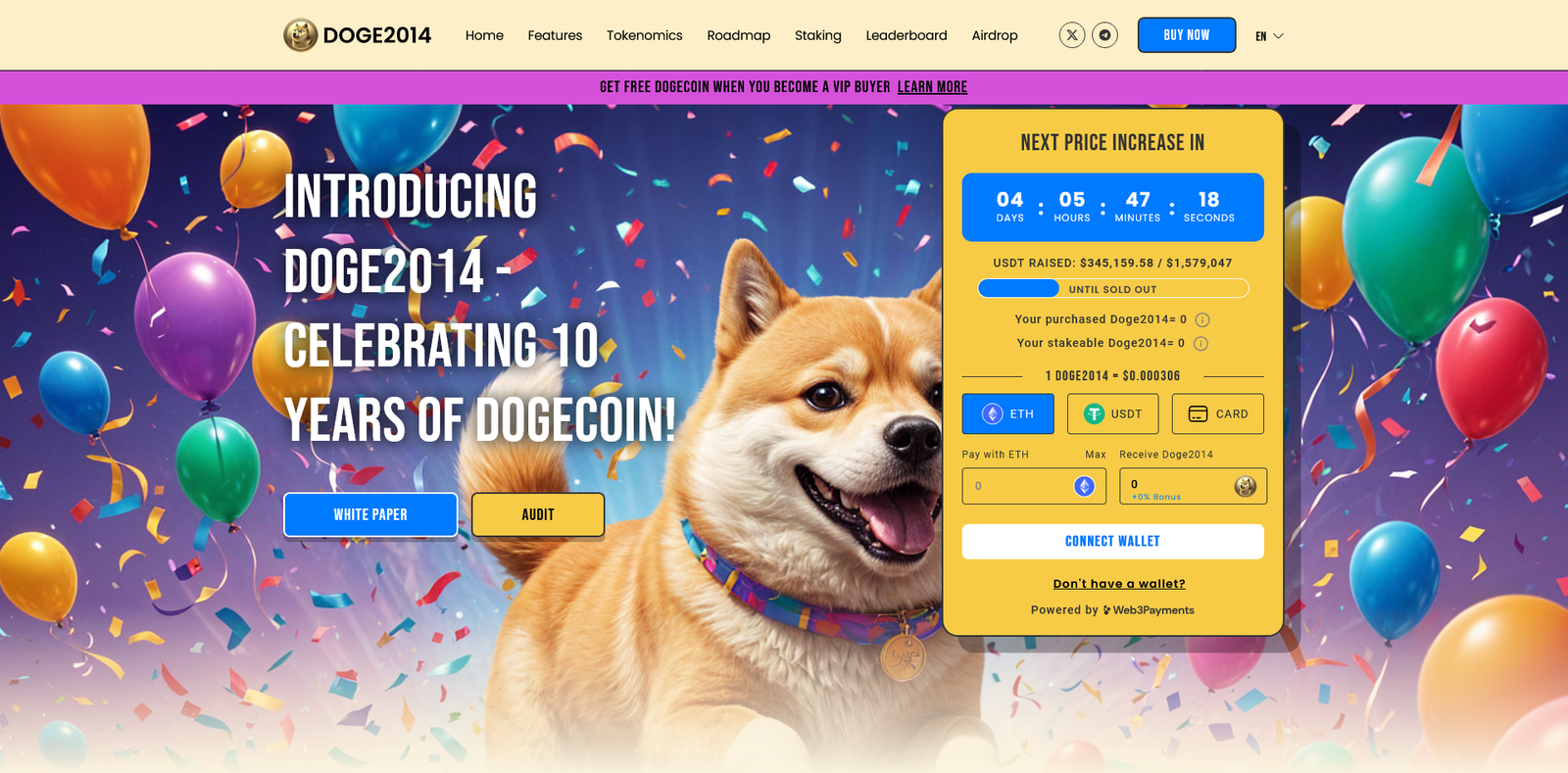This screenshot has height=773, width=1568.
Task: Follow the LEARN MORE banner link
Action: click(932, 87)
